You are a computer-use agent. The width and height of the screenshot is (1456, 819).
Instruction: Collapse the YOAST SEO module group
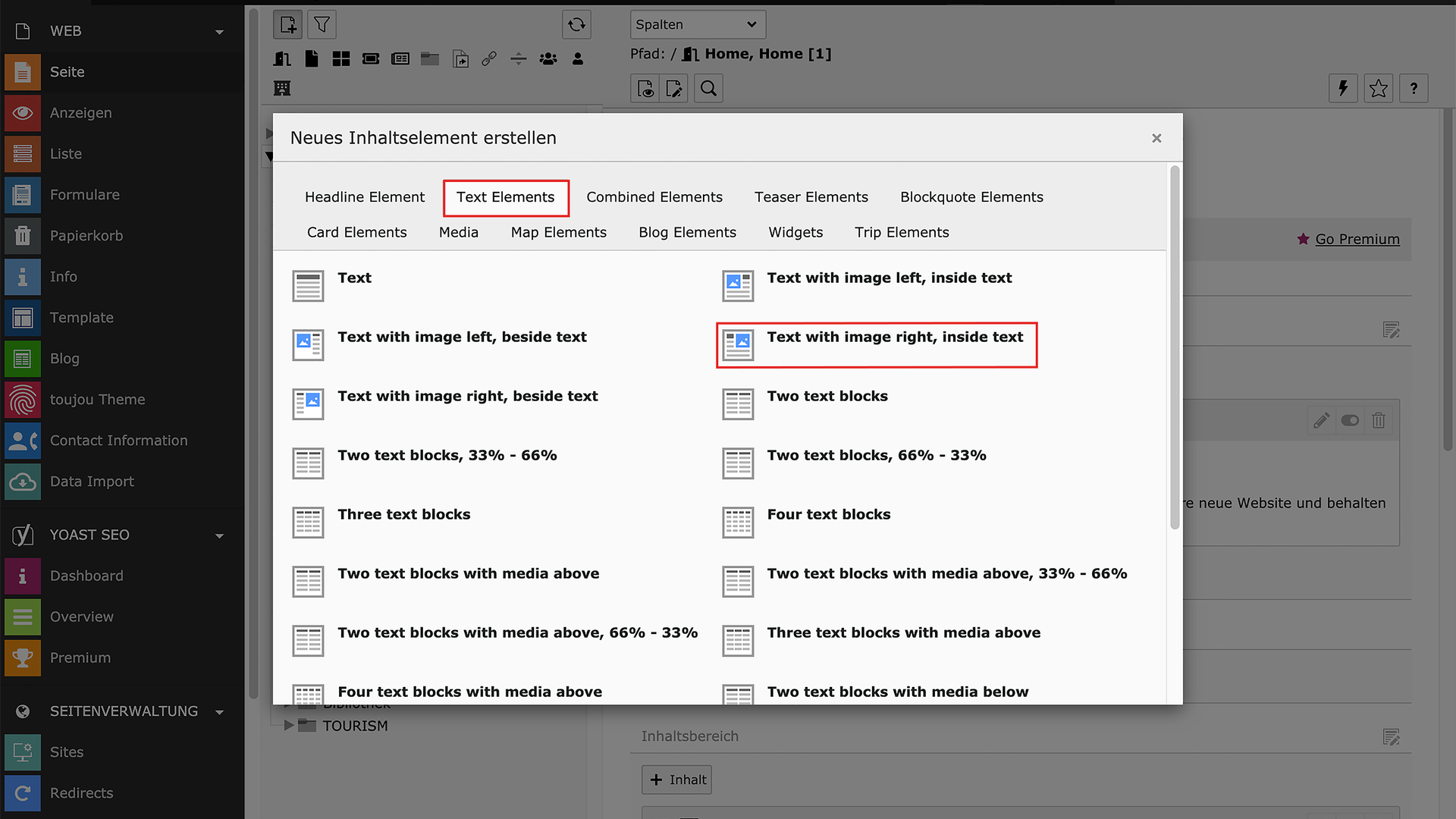[219, 535]
